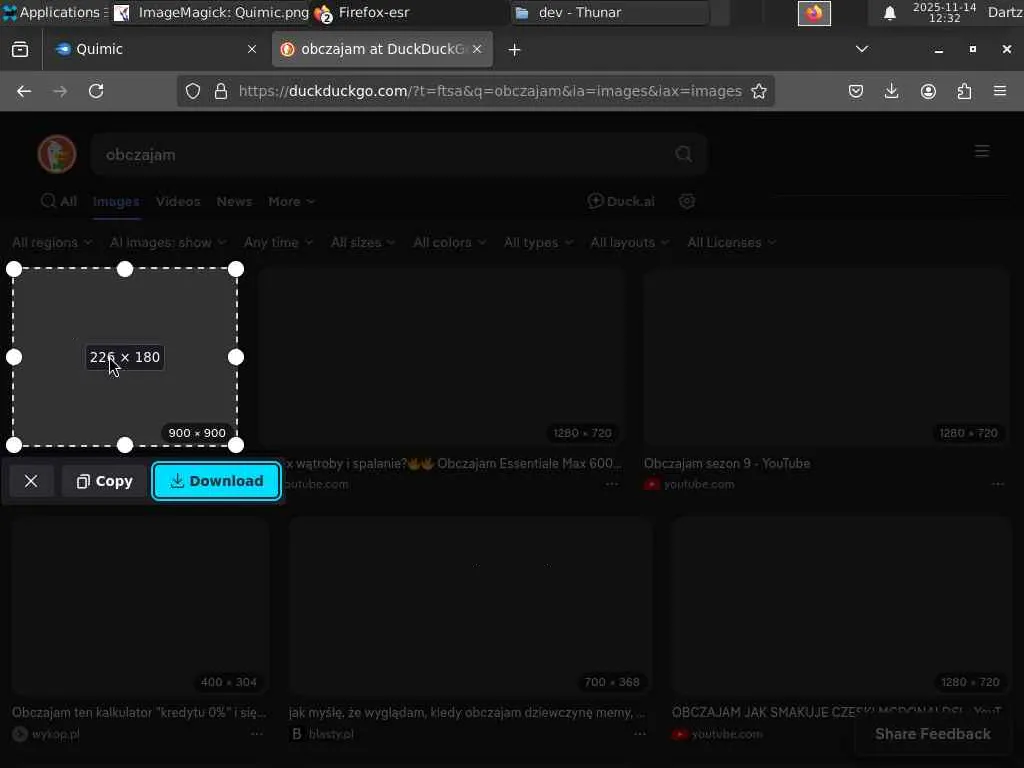Click the Share Feedback button
1024x768 pixels.
933,735
